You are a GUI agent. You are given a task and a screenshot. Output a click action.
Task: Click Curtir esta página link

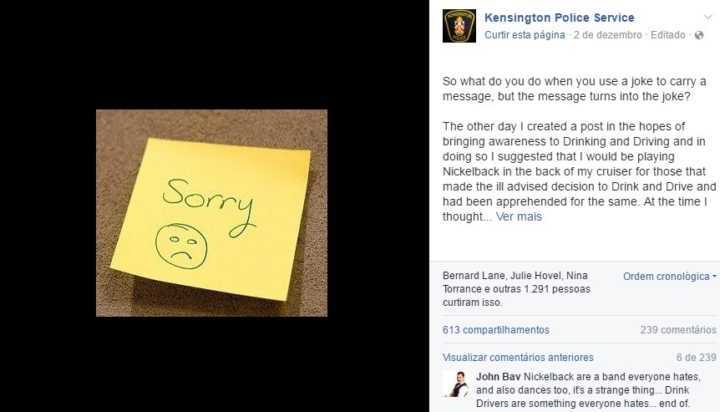coord(525,35)
